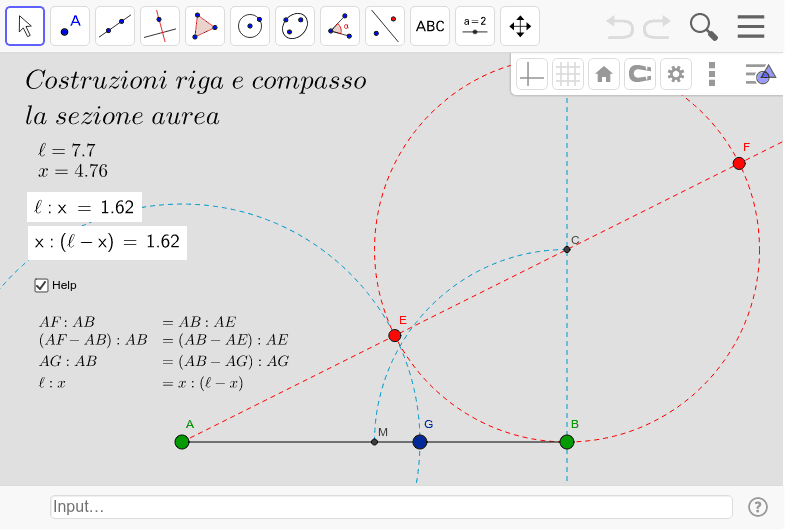The image size is (785, 530).
Task: Open the input help question mark
Action: (x=758, y=507)
